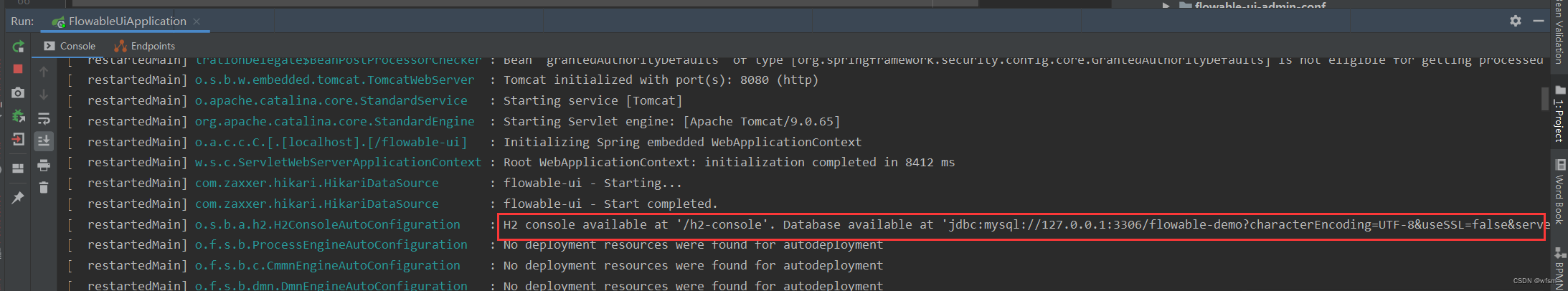The width and height of the screenshot is (1568, 291).
Task: Click o.a.c.c.C.[.[localhost].[/flowable-ui] logger name
Action: [331, 142]
